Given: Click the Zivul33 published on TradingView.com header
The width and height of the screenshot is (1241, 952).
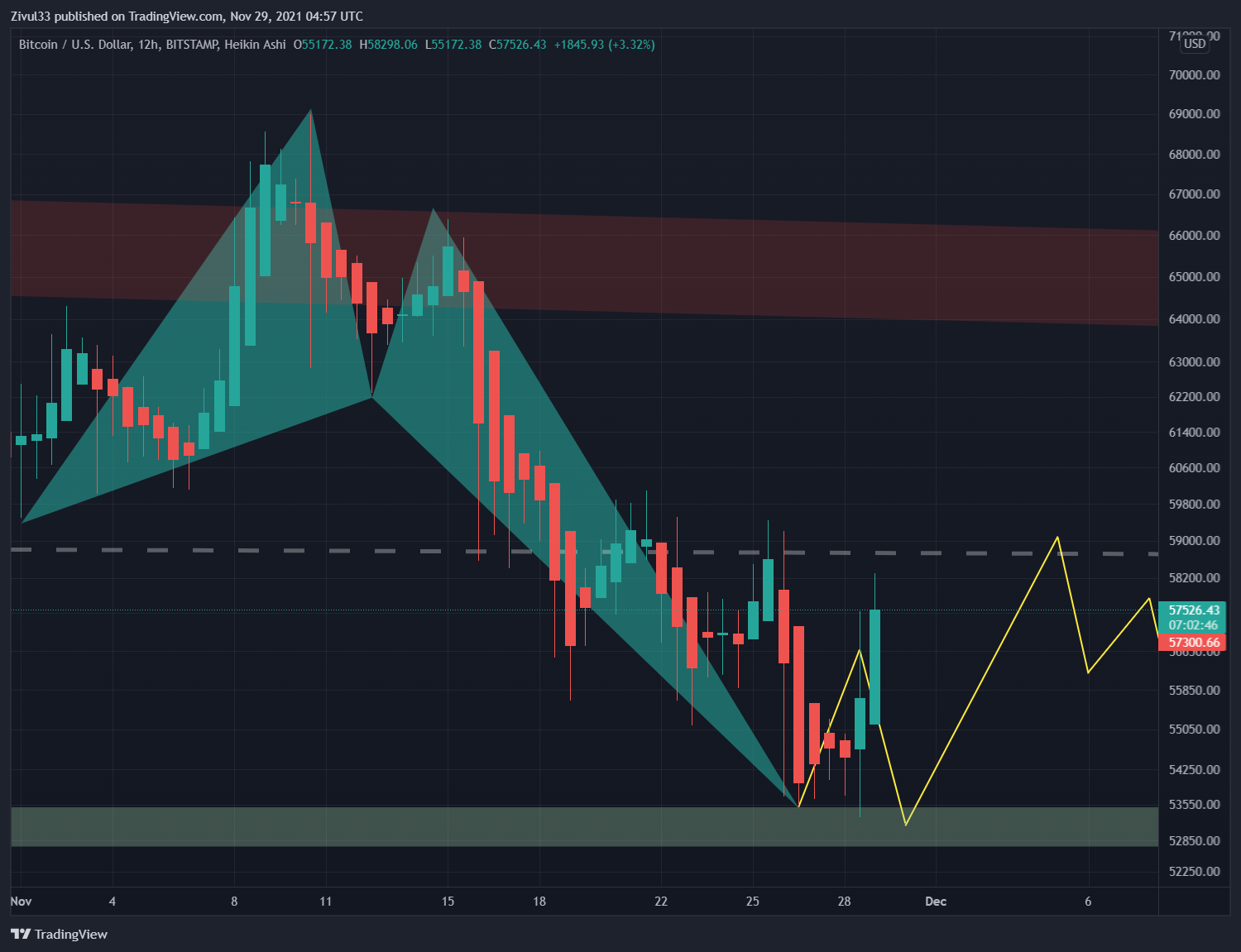Looking at the screenshot, I should tap(187, 16).
